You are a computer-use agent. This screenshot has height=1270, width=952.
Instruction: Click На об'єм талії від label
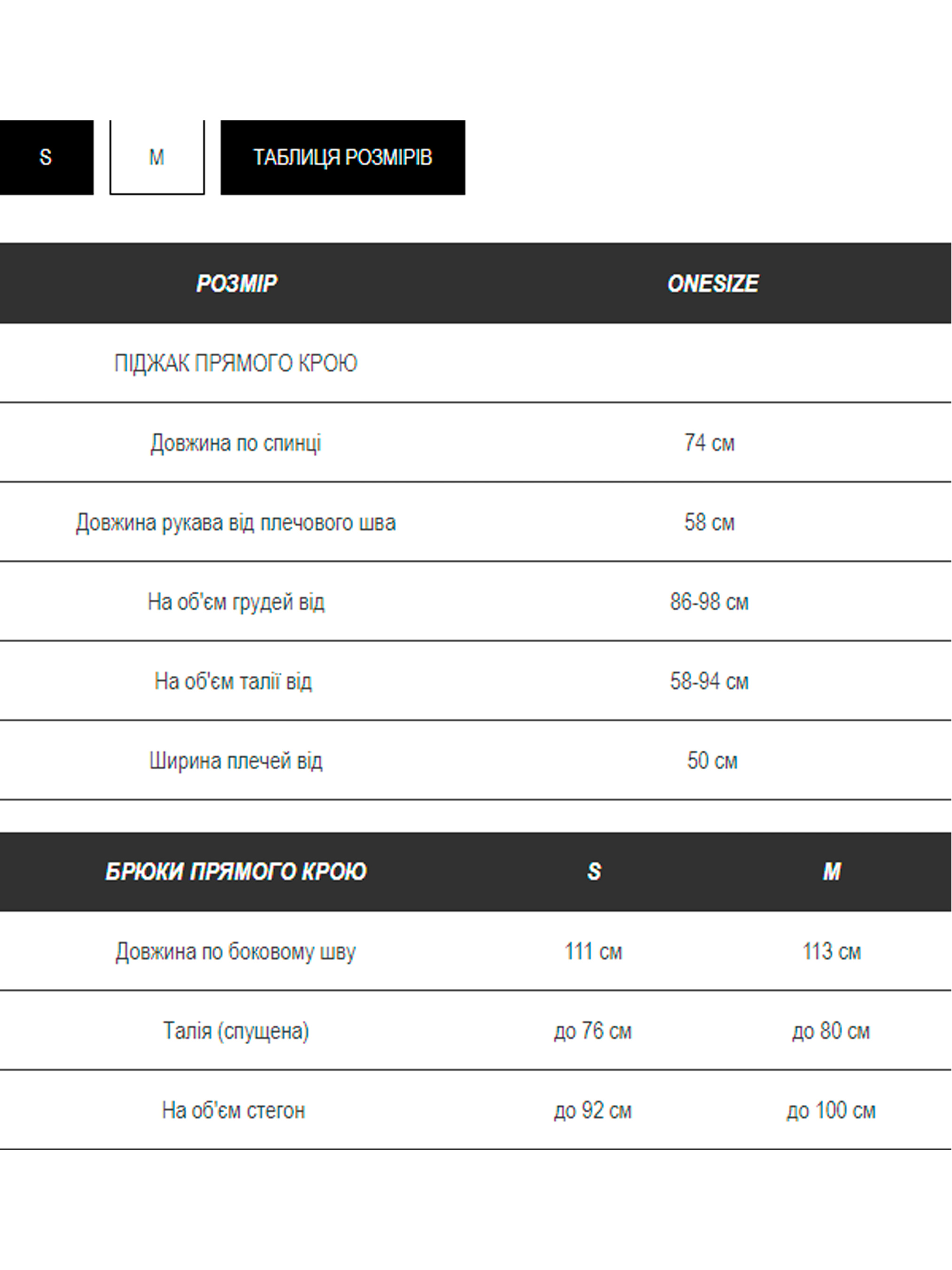tap(233, 682)
